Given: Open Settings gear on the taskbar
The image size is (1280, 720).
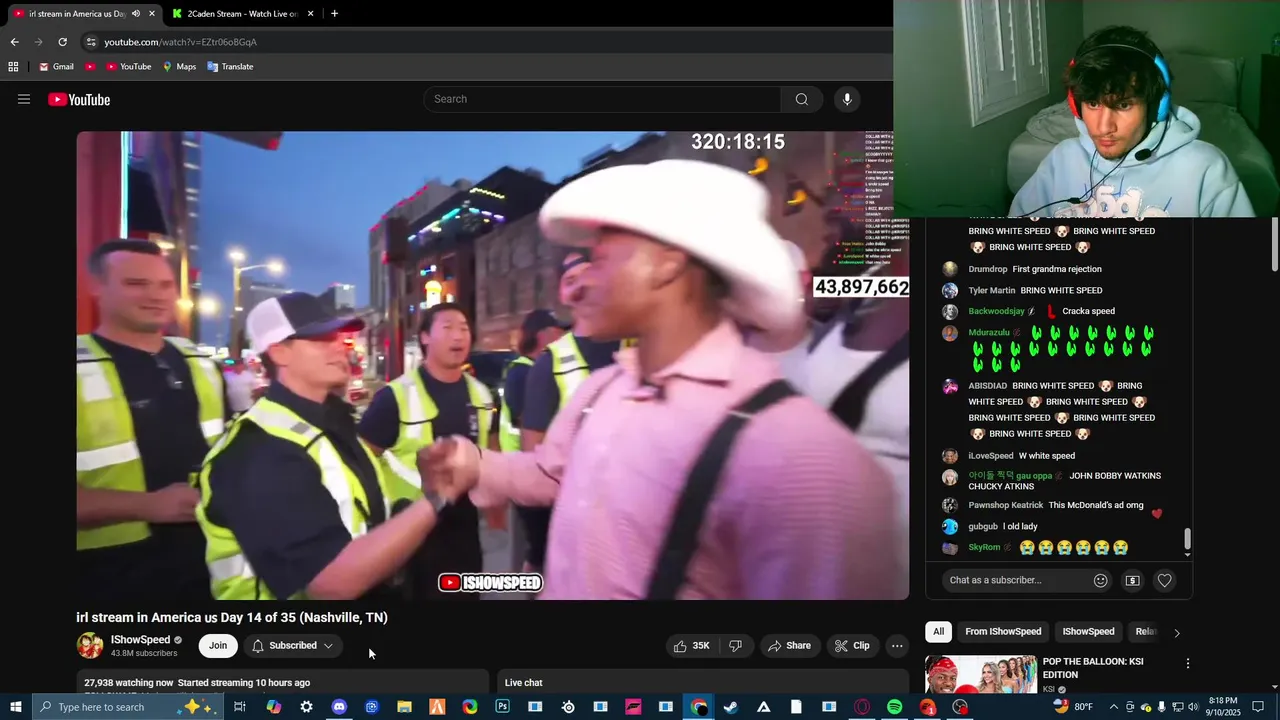Looking at the screenshot, I should pos(306,707).
